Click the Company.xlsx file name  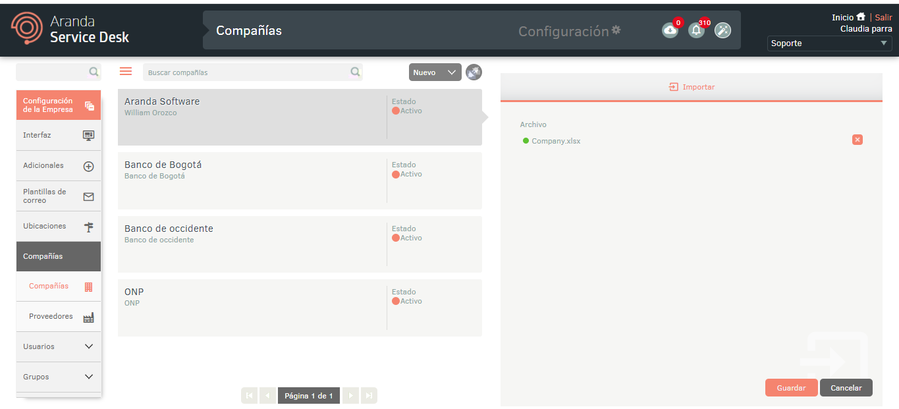556,141
